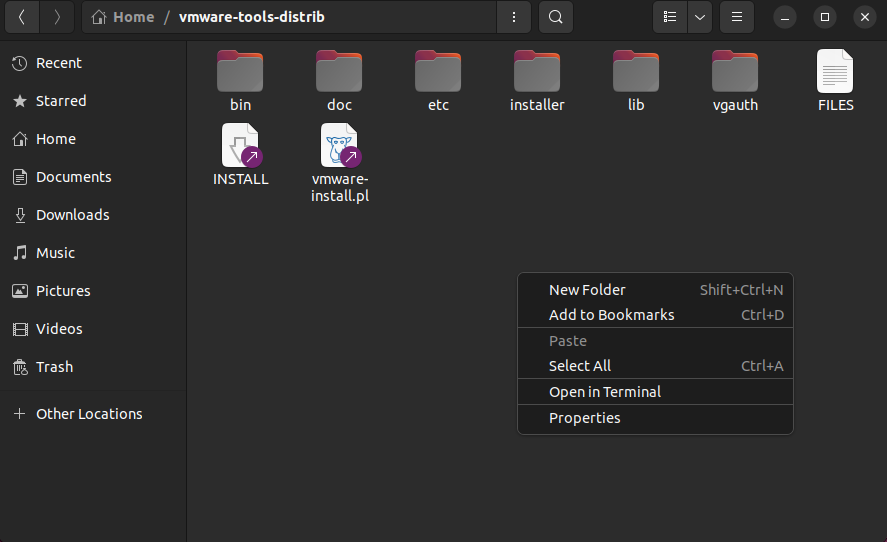Choose Add to Bookmarks menu entry
This screenshot has width=887, height=542.
point(655,315)
